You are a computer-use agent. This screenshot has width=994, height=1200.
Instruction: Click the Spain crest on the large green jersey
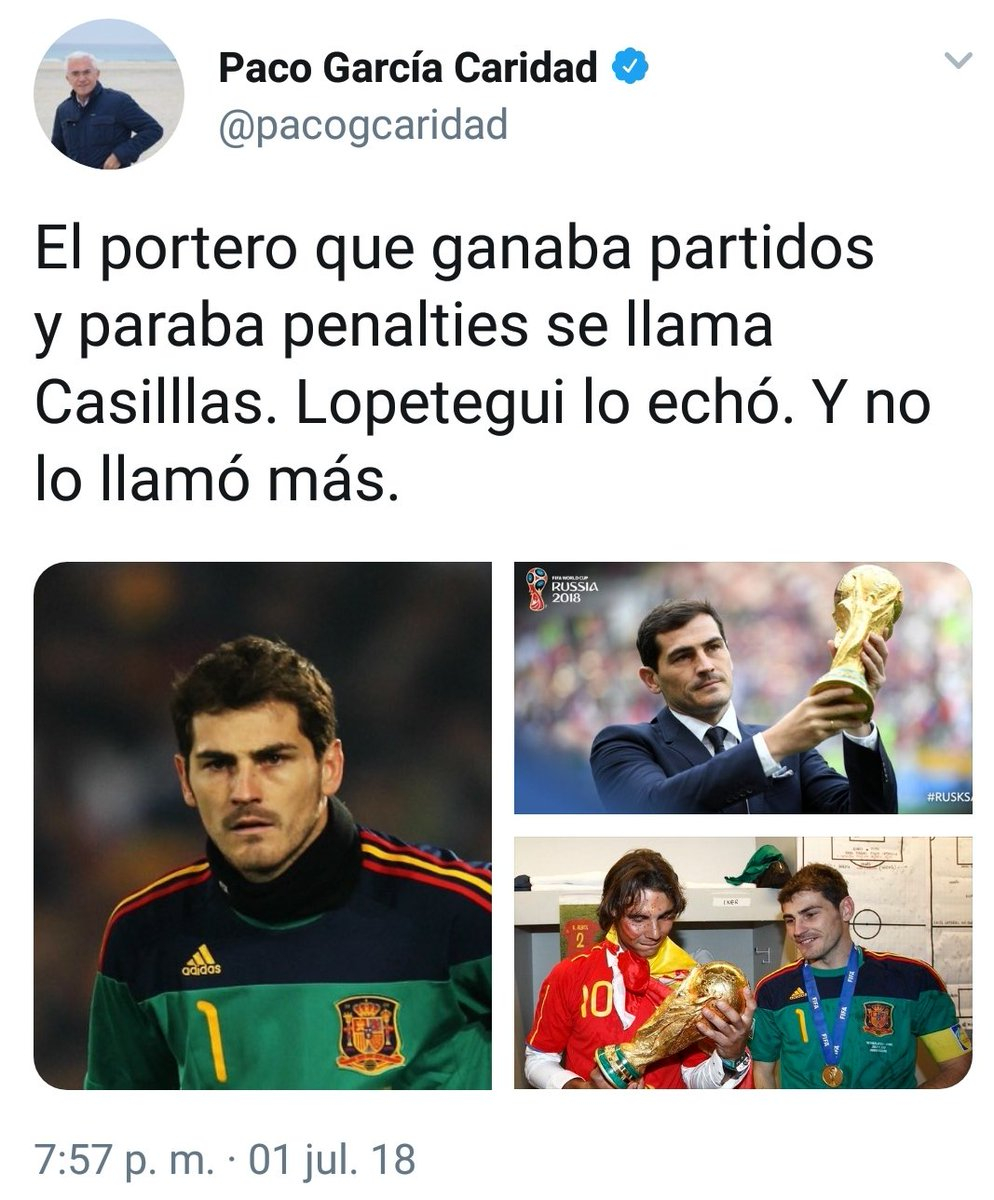[x=370, y=1033]
